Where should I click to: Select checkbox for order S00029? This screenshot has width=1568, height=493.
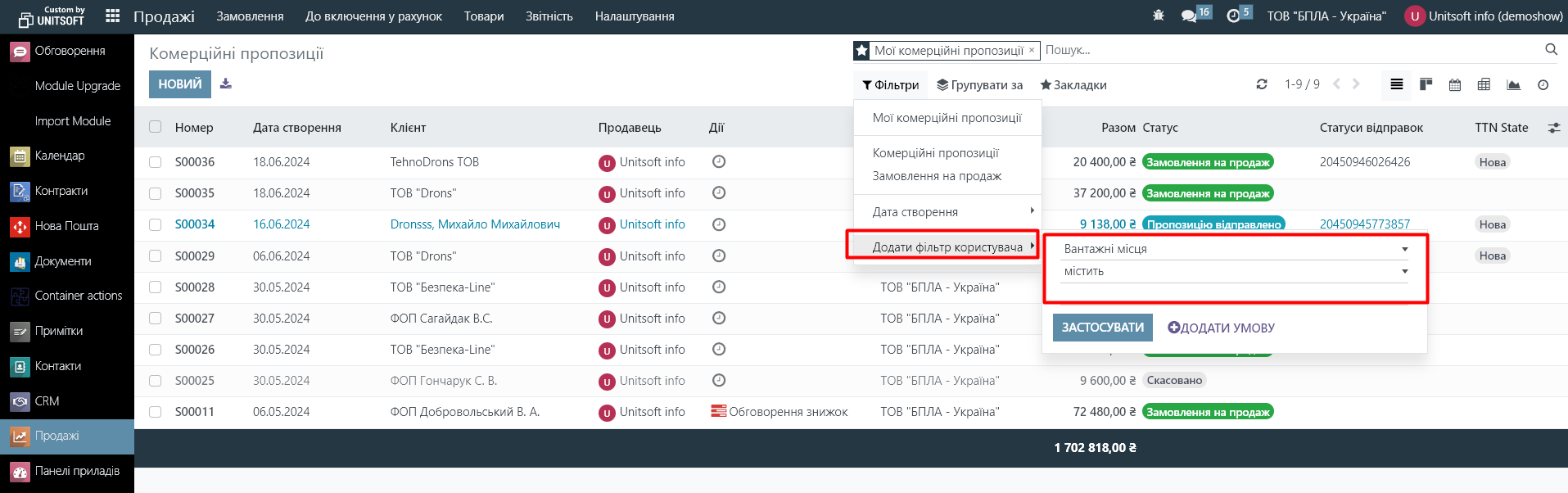(156, 256)
